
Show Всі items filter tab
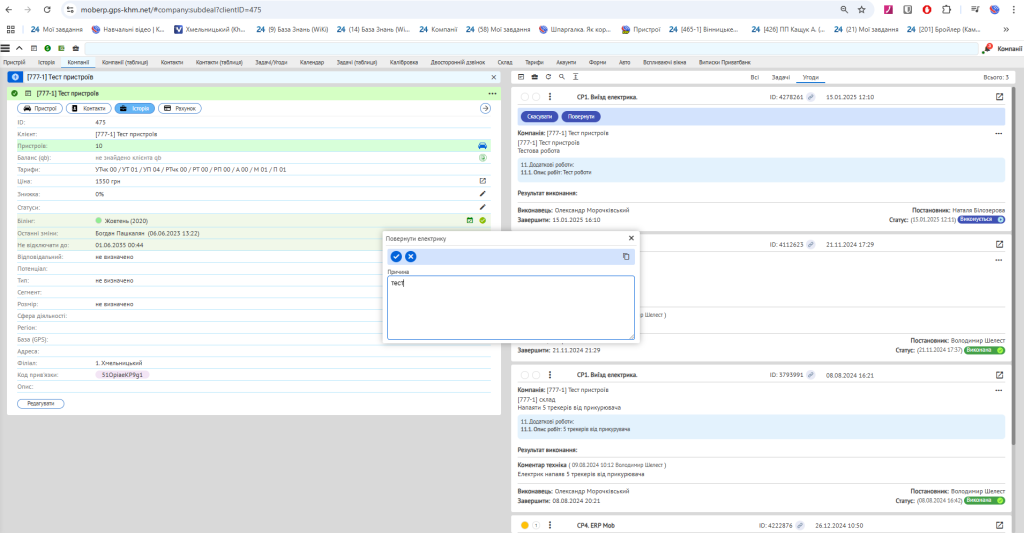coord(754,77)
